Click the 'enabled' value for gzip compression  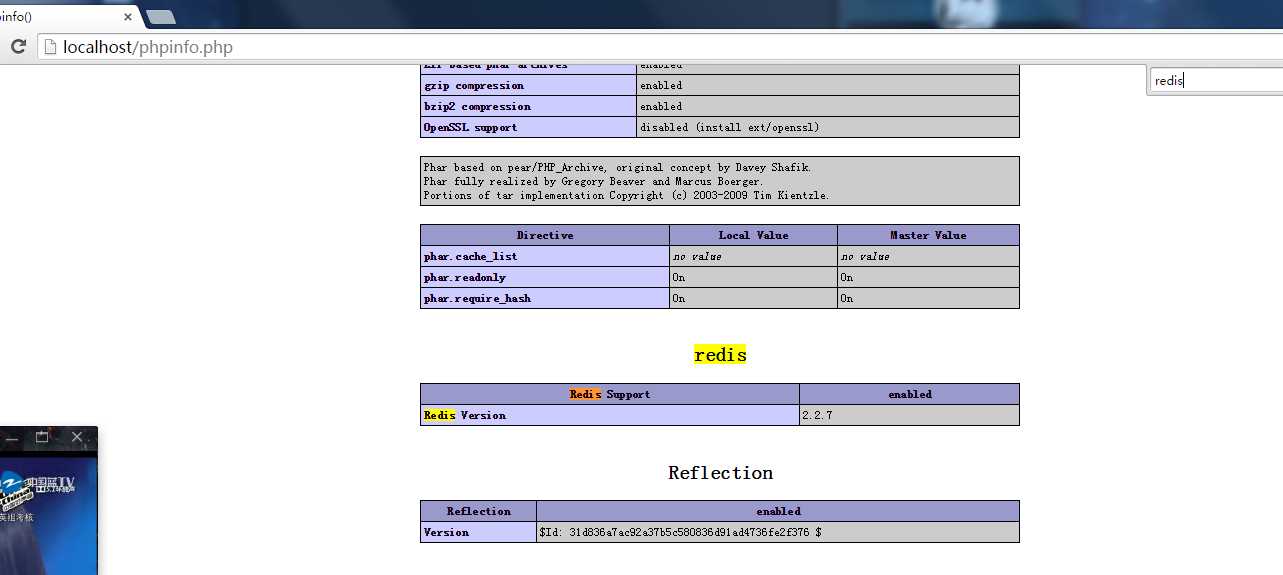828,86
